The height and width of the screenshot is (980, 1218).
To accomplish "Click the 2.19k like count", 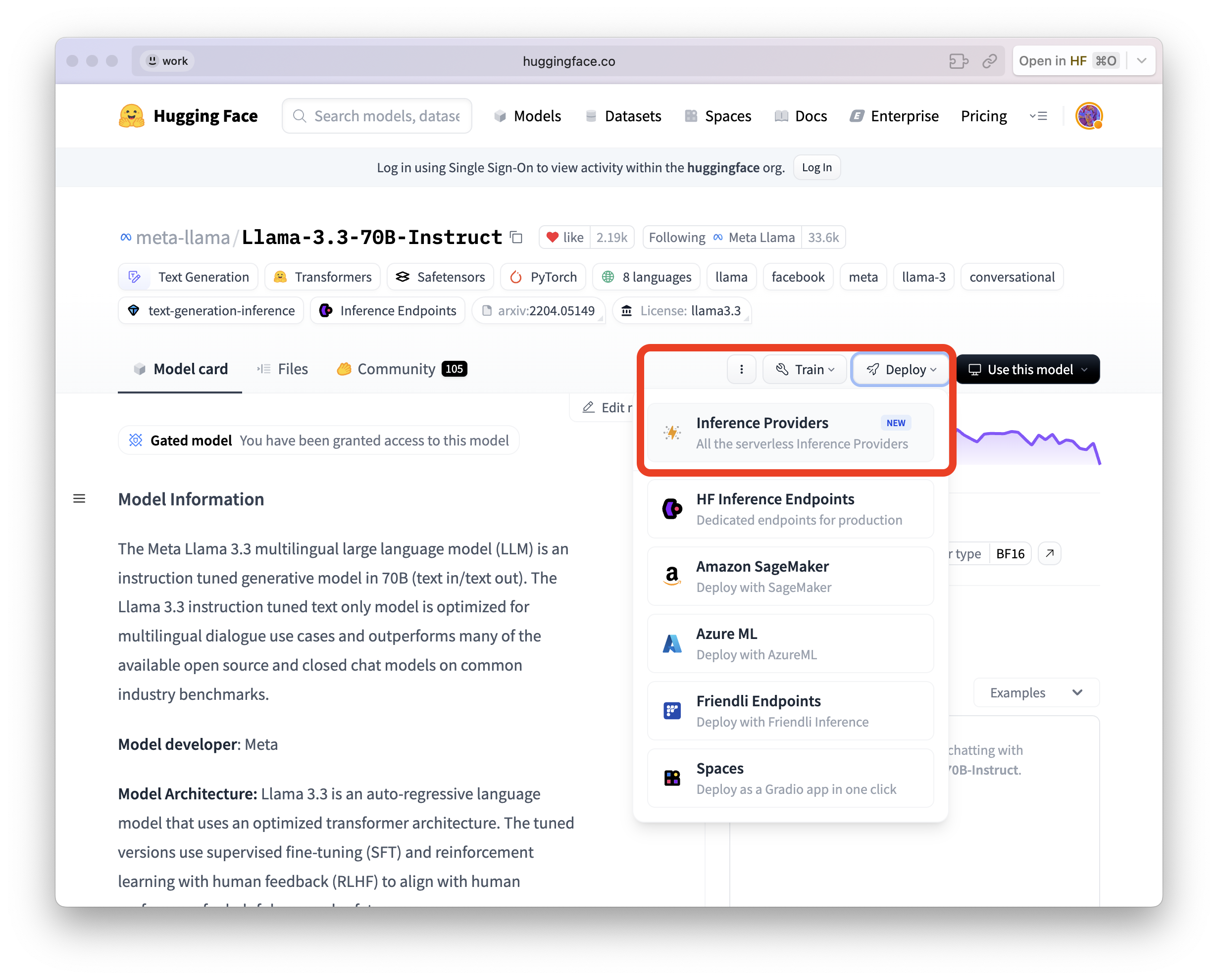I will pyautogui.click(x=612, y=237).
